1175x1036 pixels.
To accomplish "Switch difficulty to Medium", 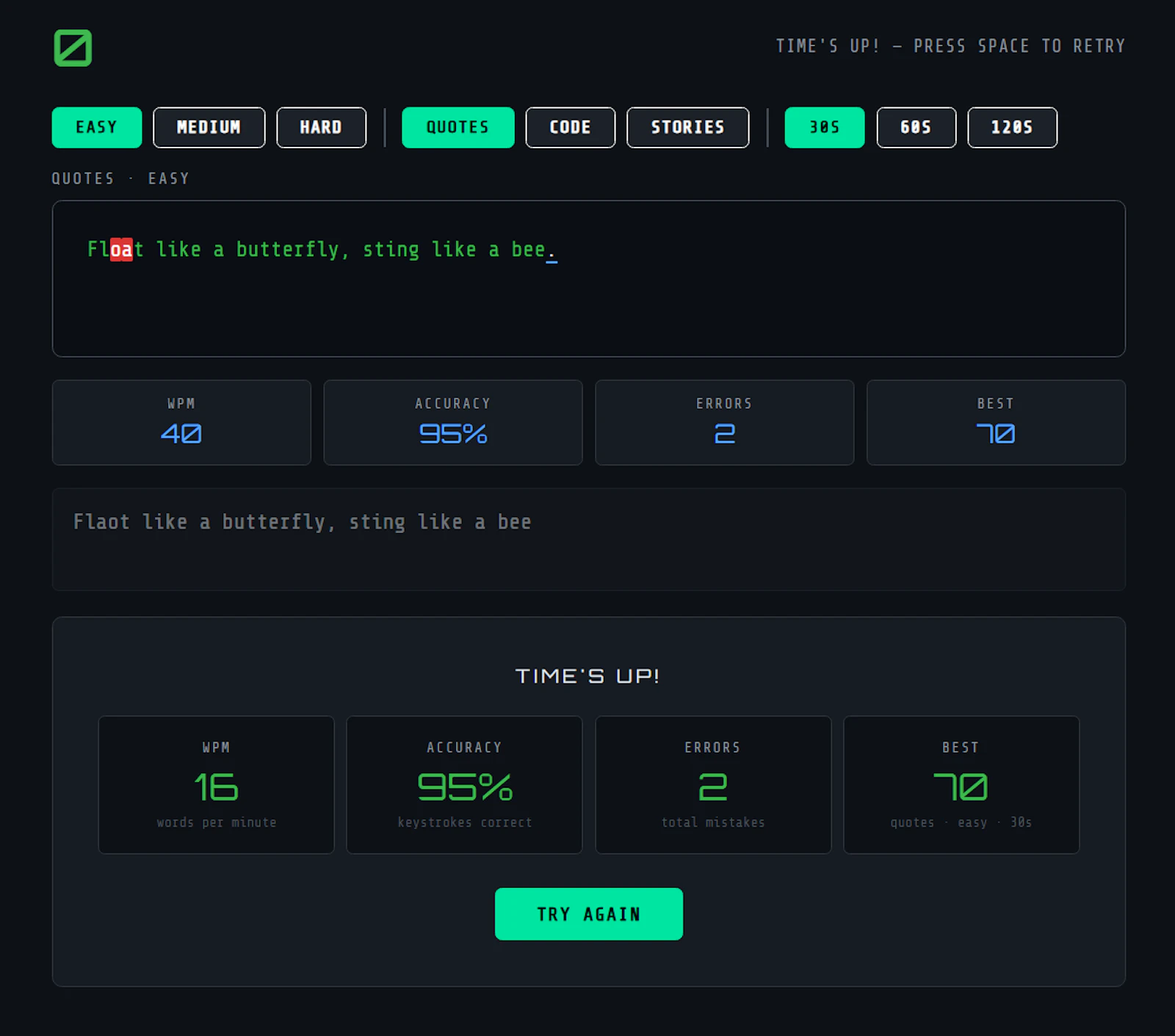I will (209, 128).
